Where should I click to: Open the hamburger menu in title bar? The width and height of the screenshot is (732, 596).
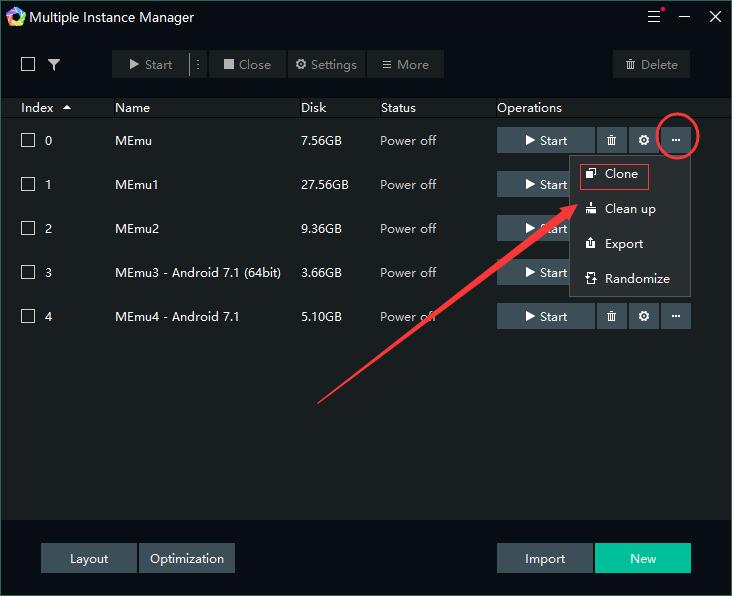tap(654, 17)
